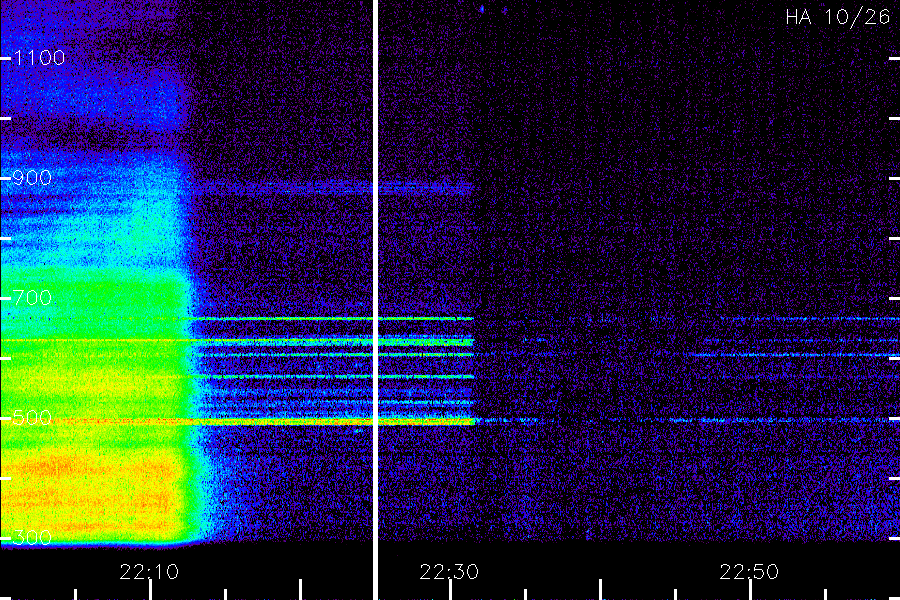Click the 900 frequency axis label

(x=32, y=178)
